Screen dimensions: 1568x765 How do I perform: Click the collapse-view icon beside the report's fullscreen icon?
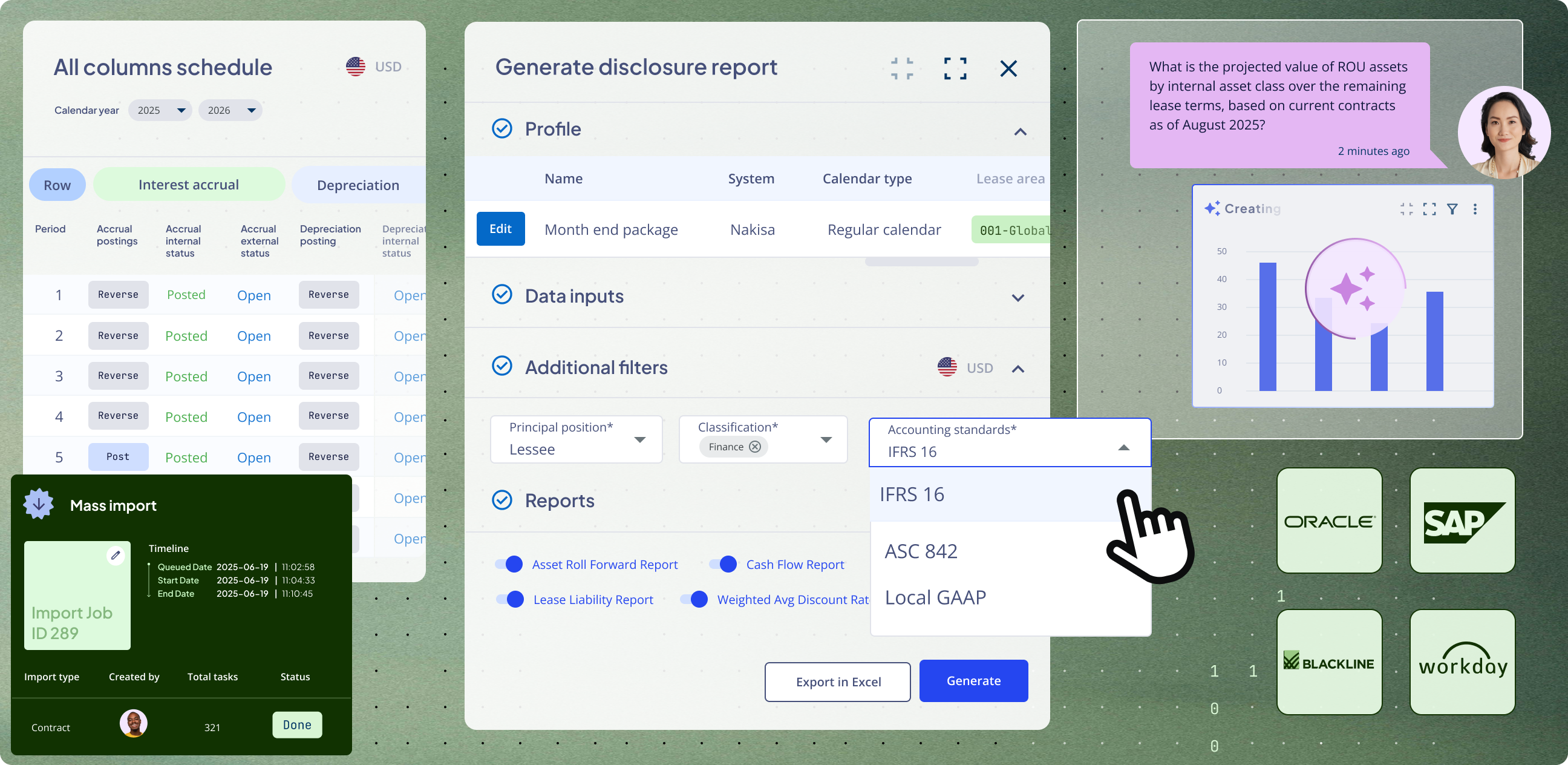coord(901,68)
